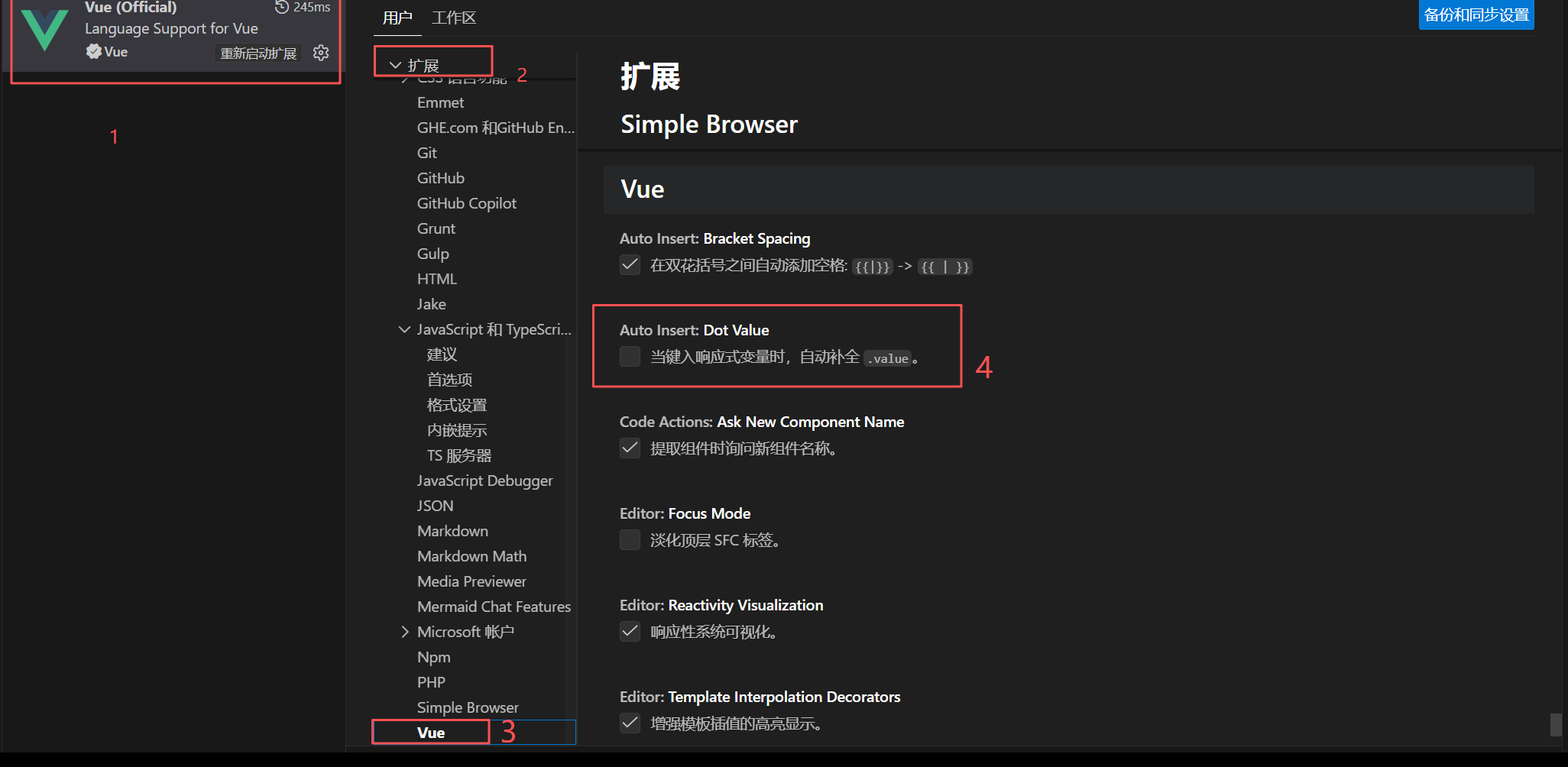Open the TS 服务器 subsection

click(x=458, y=455)
